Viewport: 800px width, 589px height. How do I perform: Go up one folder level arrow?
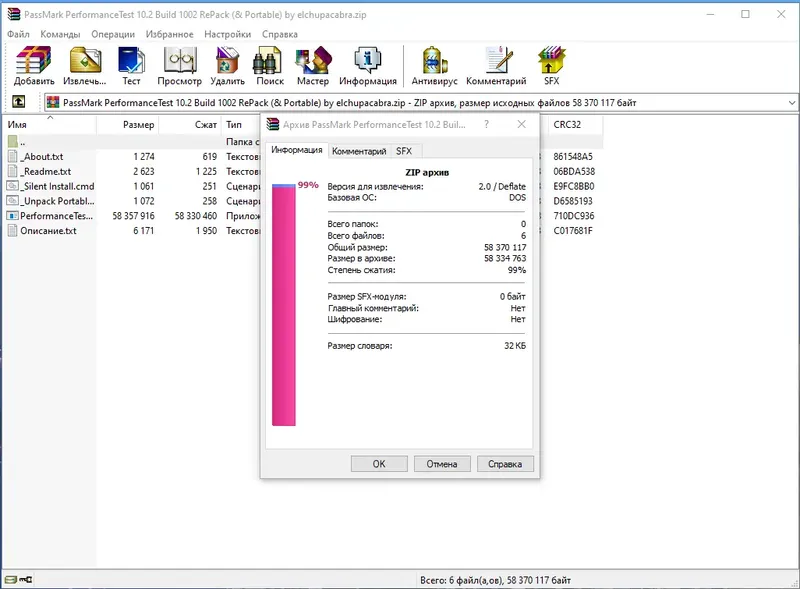point(18,102)
